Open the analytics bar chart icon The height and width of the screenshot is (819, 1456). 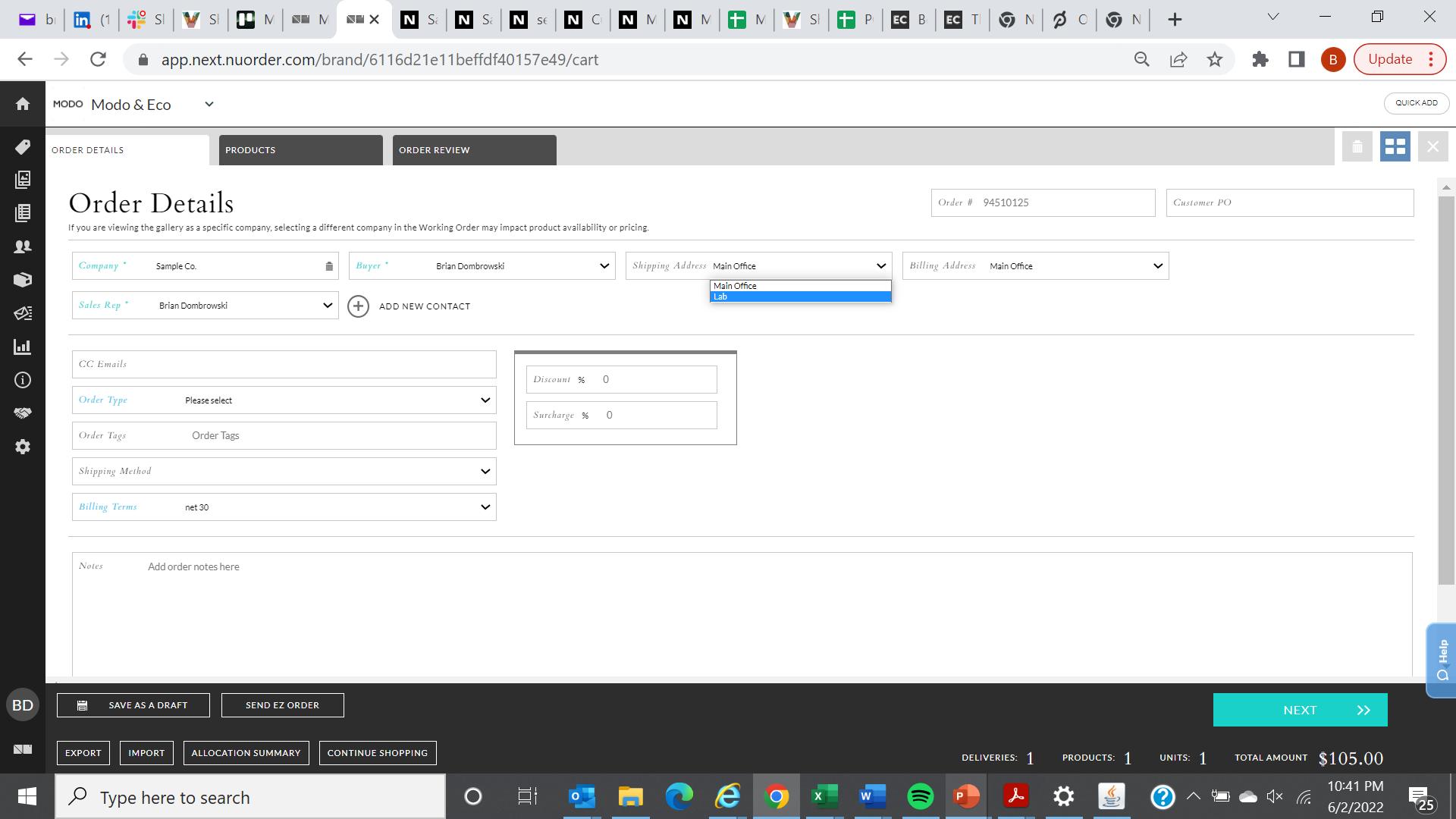23,347
